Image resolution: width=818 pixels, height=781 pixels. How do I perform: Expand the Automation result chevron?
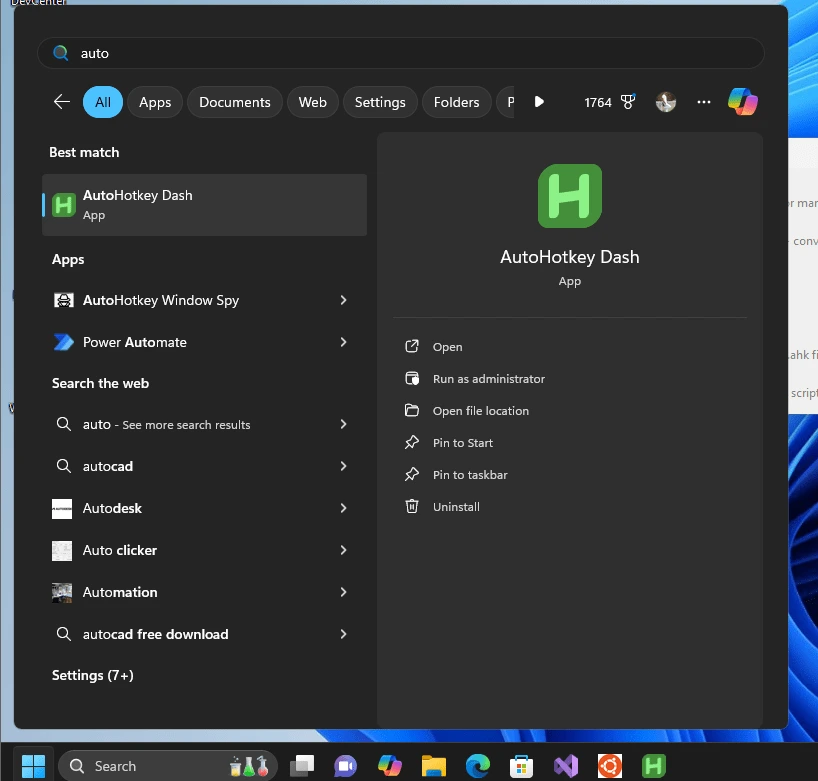(x=343, y=592)
